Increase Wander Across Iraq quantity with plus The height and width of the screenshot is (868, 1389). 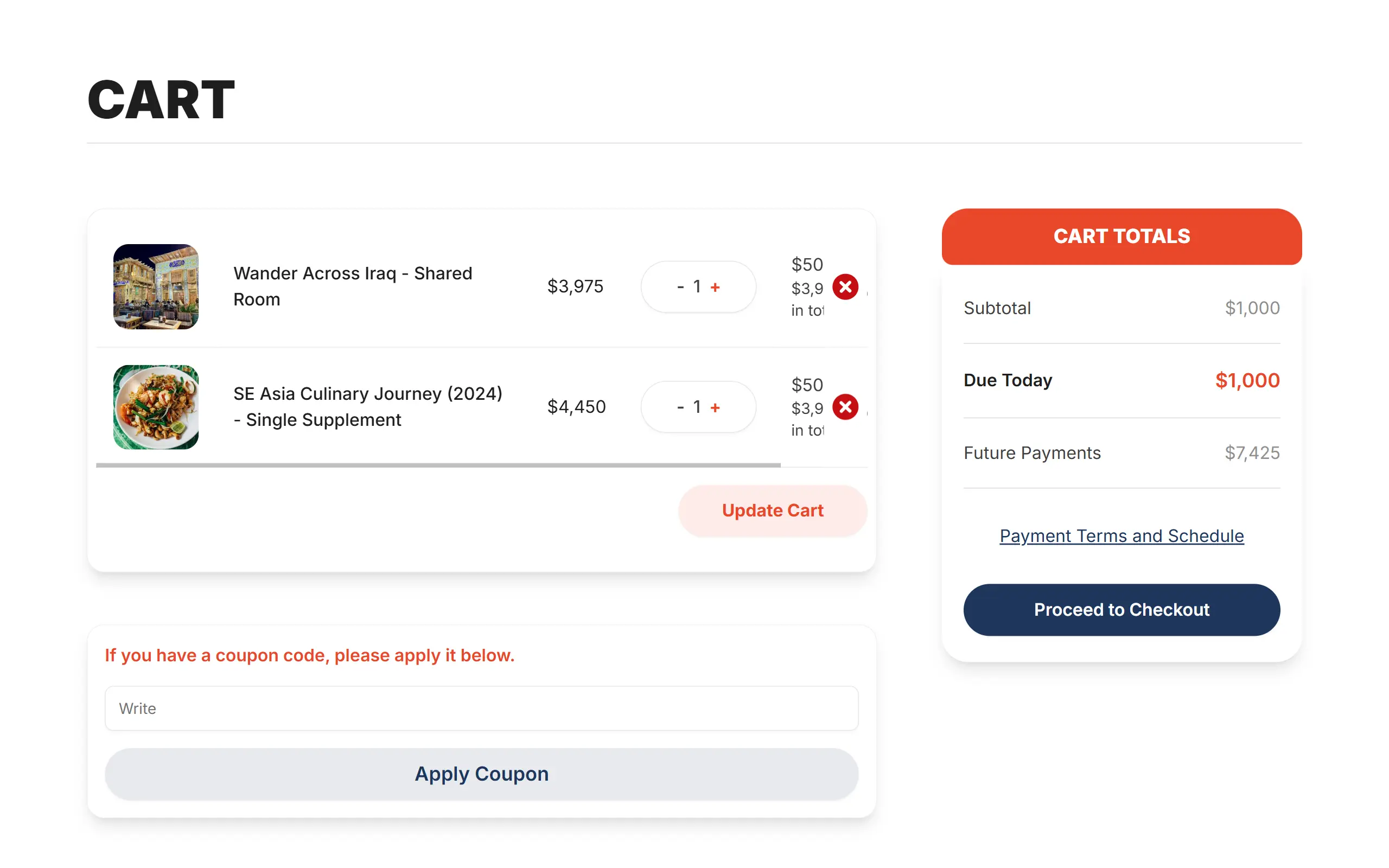715,287
